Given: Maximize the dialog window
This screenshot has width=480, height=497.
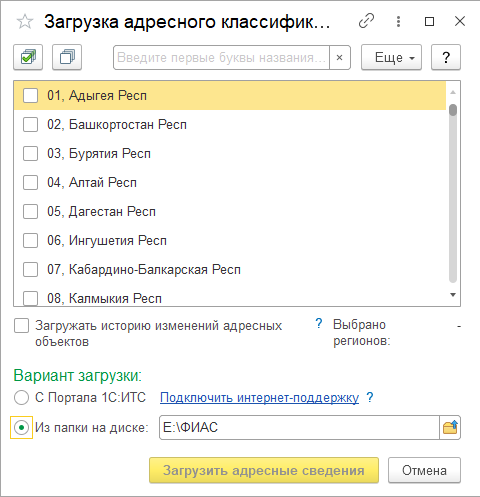Looking at the screenshot, I should [429, 21].
